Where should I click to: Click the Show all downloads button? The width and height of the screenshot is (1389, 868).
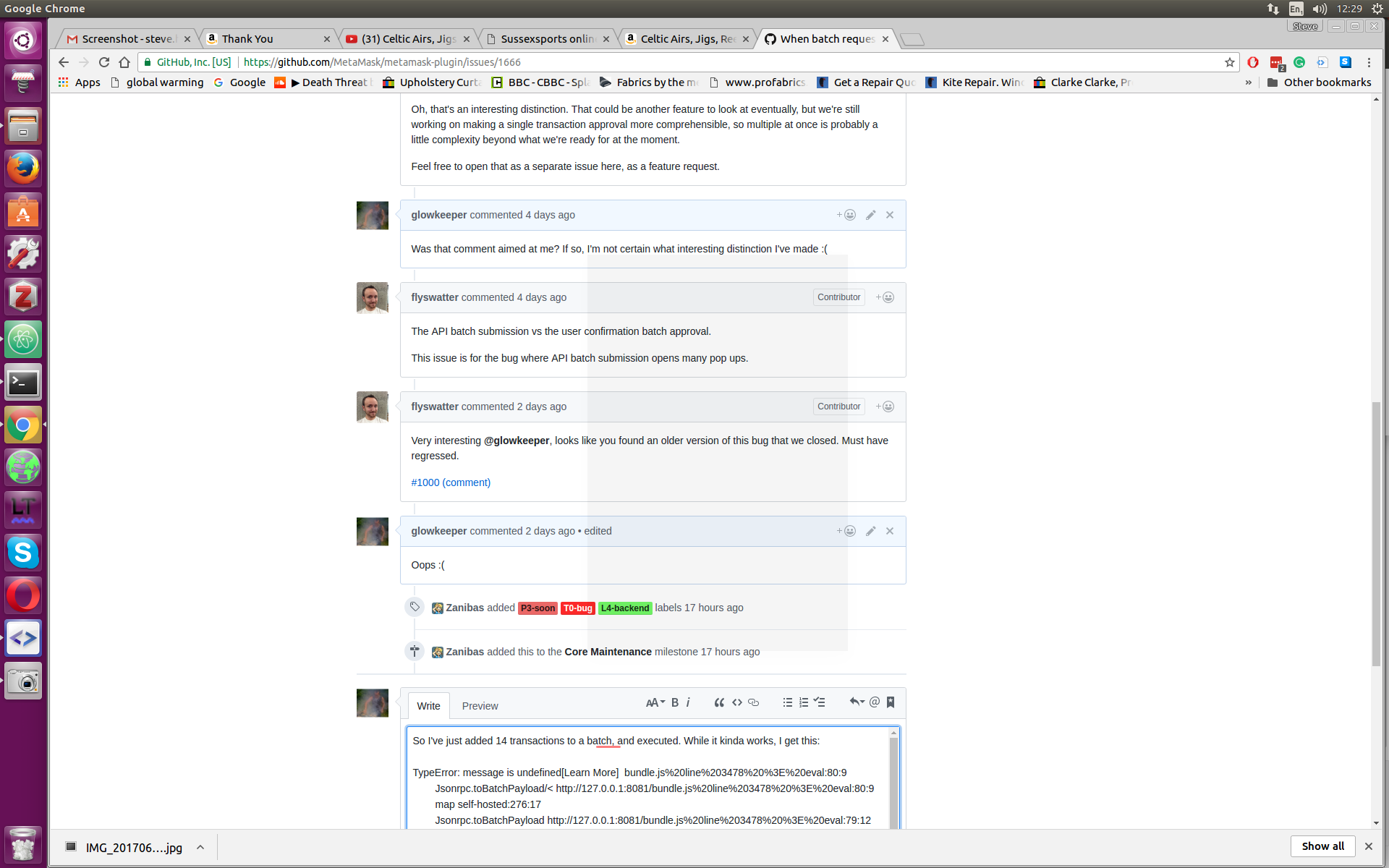pos(1322,846)
